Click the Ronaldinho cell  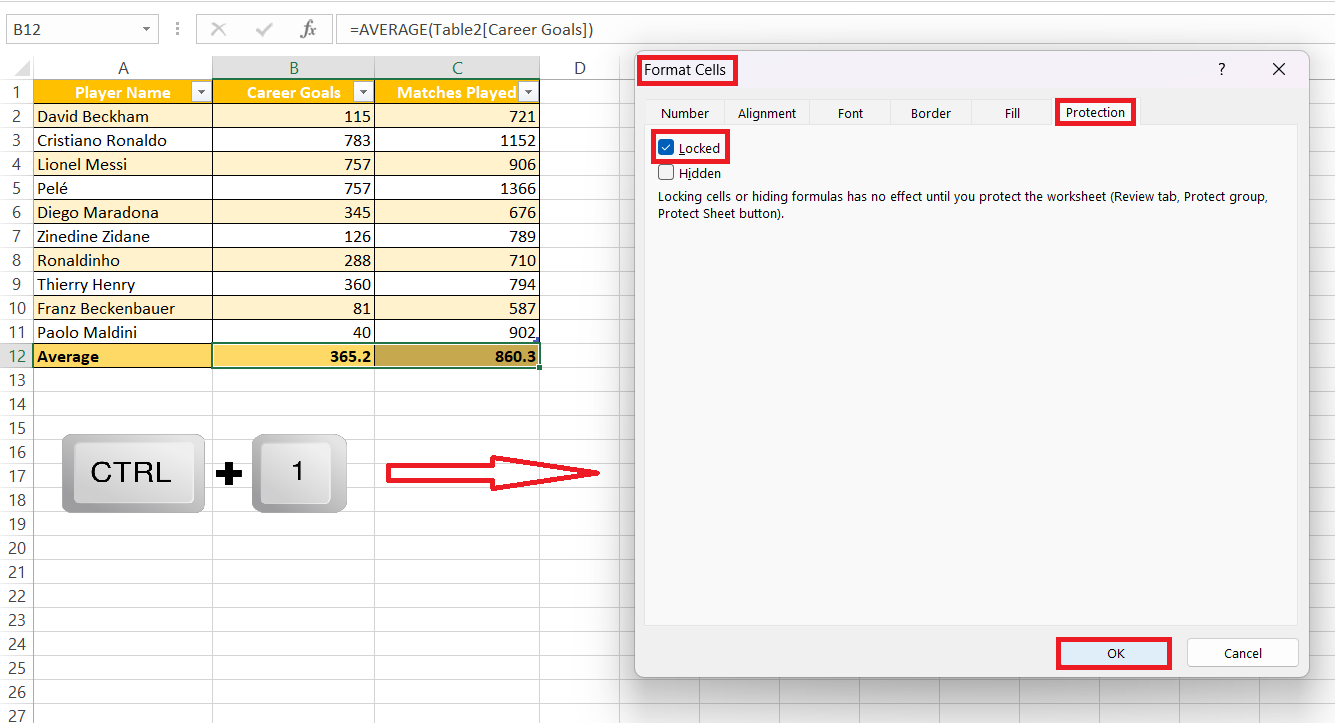pos(123,260)
